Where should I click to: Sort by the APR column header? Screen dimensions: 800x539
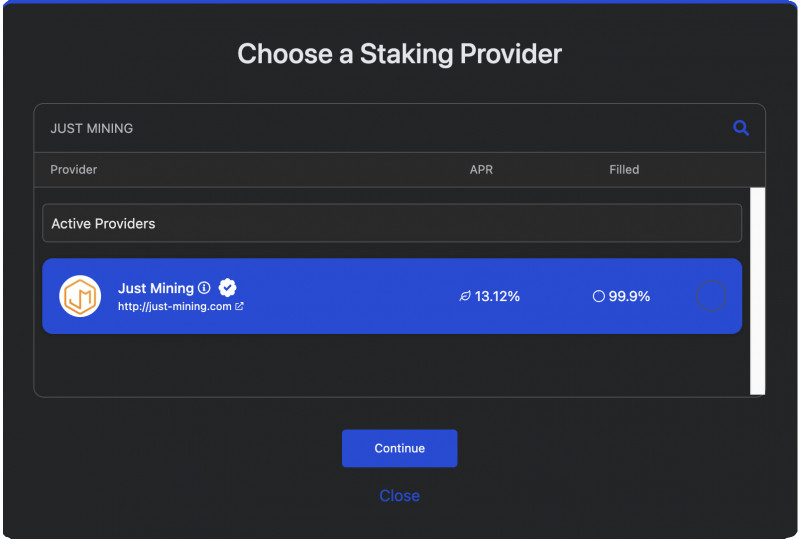481,169
